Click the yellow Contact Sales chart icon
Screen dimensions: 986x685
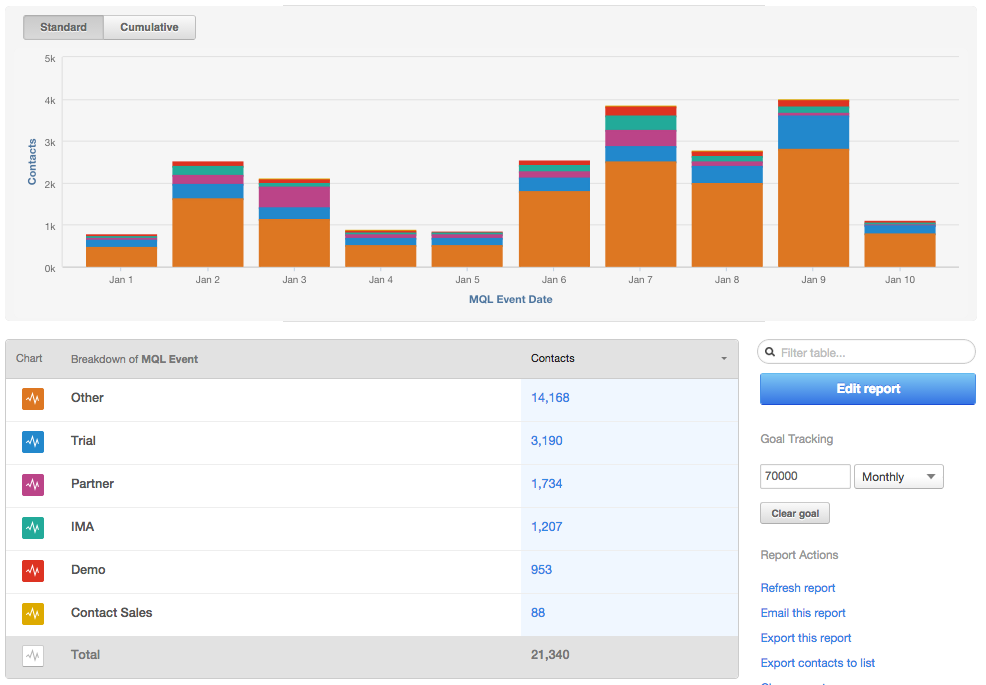coord(33,614)
